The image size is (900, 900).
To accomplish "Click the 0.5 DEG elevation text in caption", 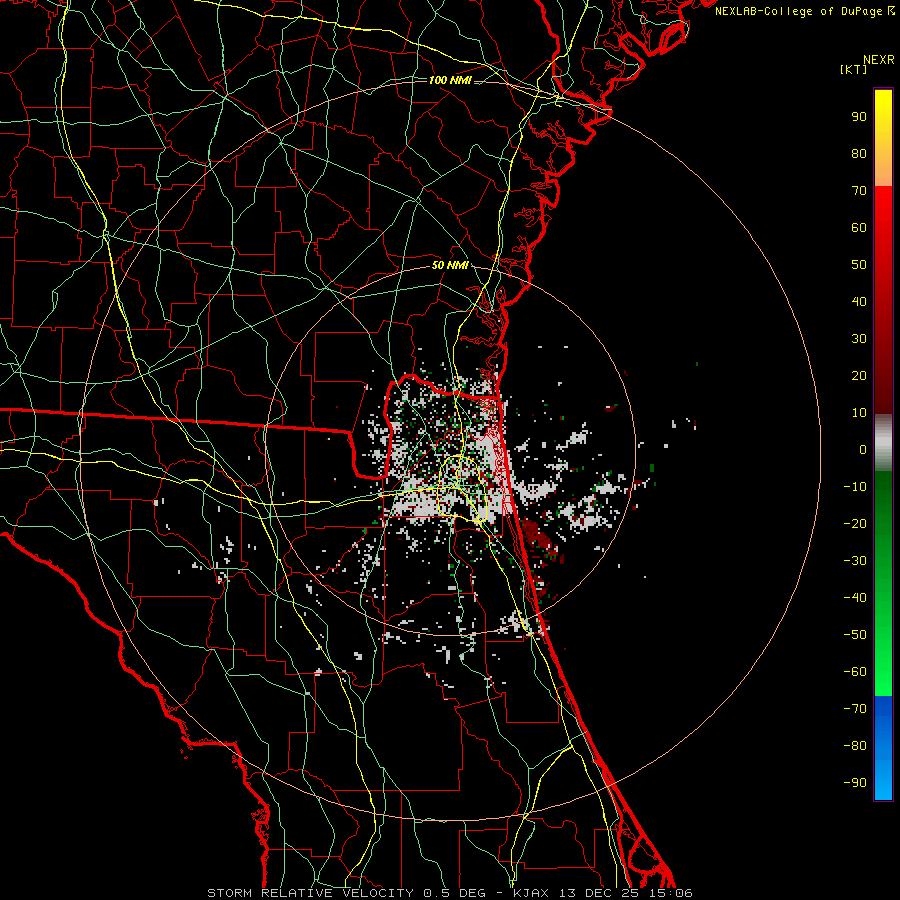I will (x=455, y=893).
